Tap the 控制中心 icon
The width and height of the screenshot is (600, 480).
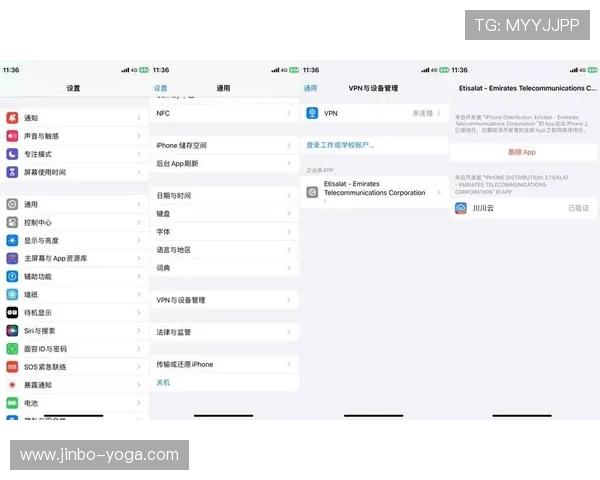(x=12, y=222)
